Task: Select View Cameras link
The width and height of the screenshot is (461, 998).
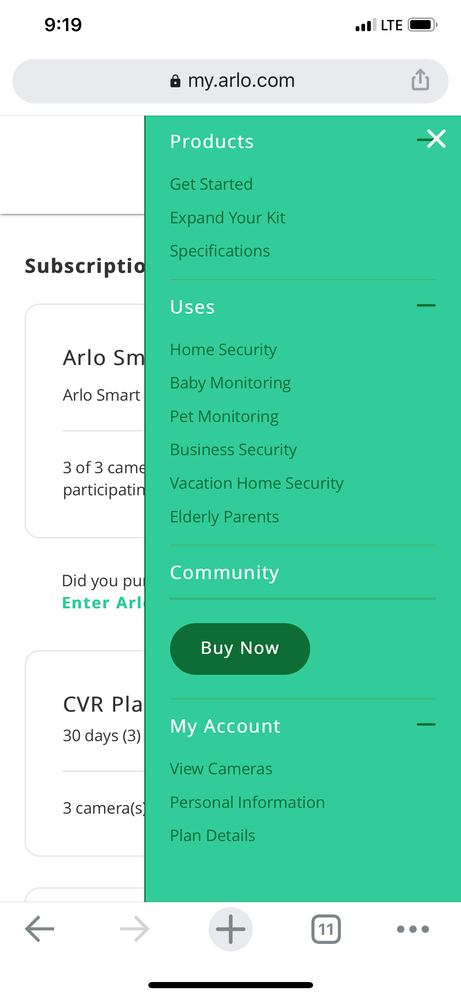Action: pos(221,769)
